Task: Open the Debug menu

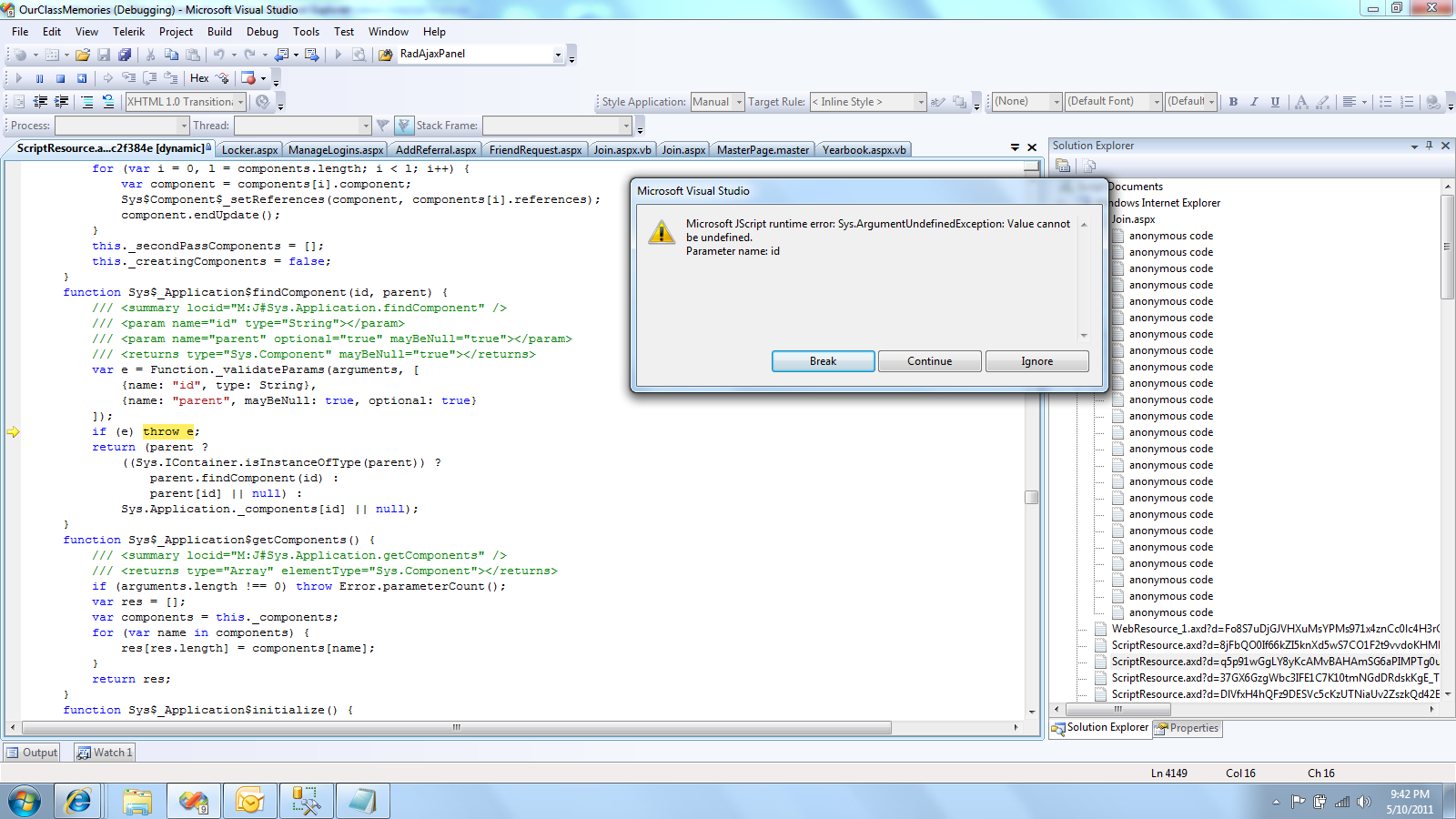Action: tap(262, 32)
